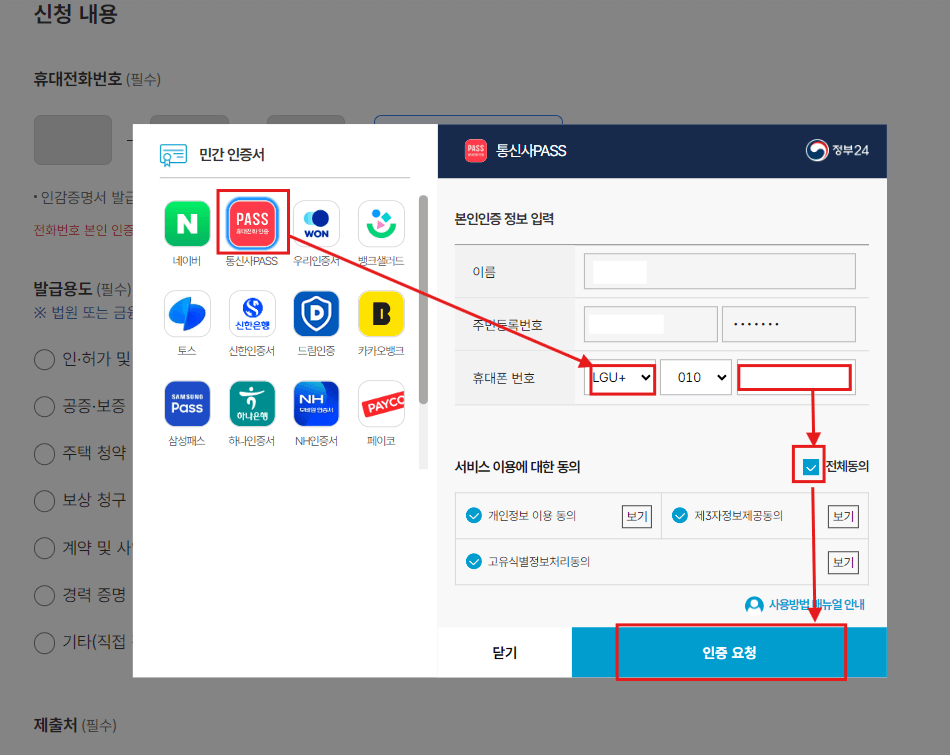
Task: Select the Woori WON certificate icon
Action: [316, 224]
